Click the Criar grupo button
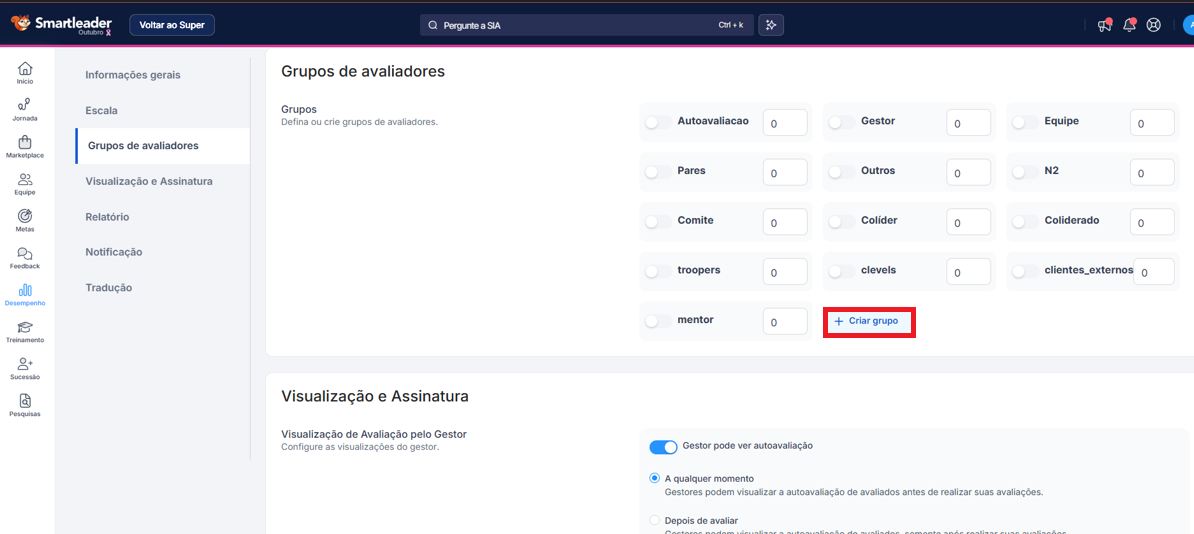Viewport: 1194px width, 534px height. pyautogui.click(x=868, y=321)
